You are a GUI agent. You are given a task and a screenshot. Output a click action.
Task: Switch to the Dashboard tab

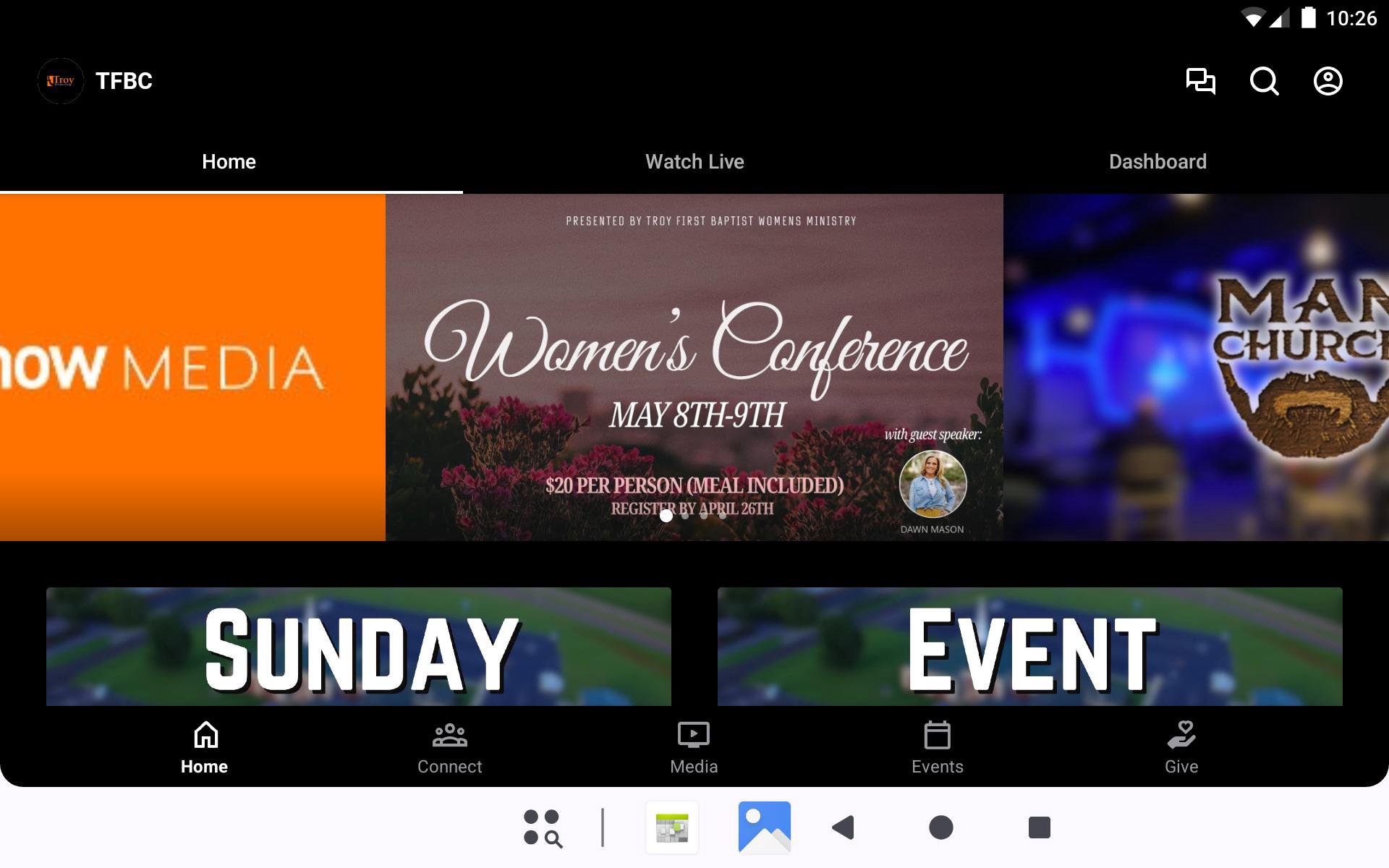click(x=1157, y=161)
